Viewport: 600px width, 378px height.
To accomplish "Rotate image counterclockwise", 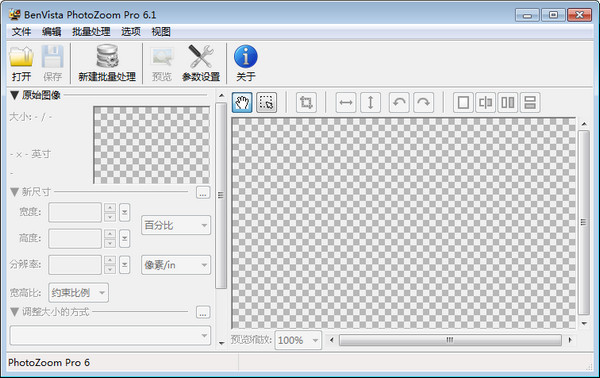I will pos(399,103).
